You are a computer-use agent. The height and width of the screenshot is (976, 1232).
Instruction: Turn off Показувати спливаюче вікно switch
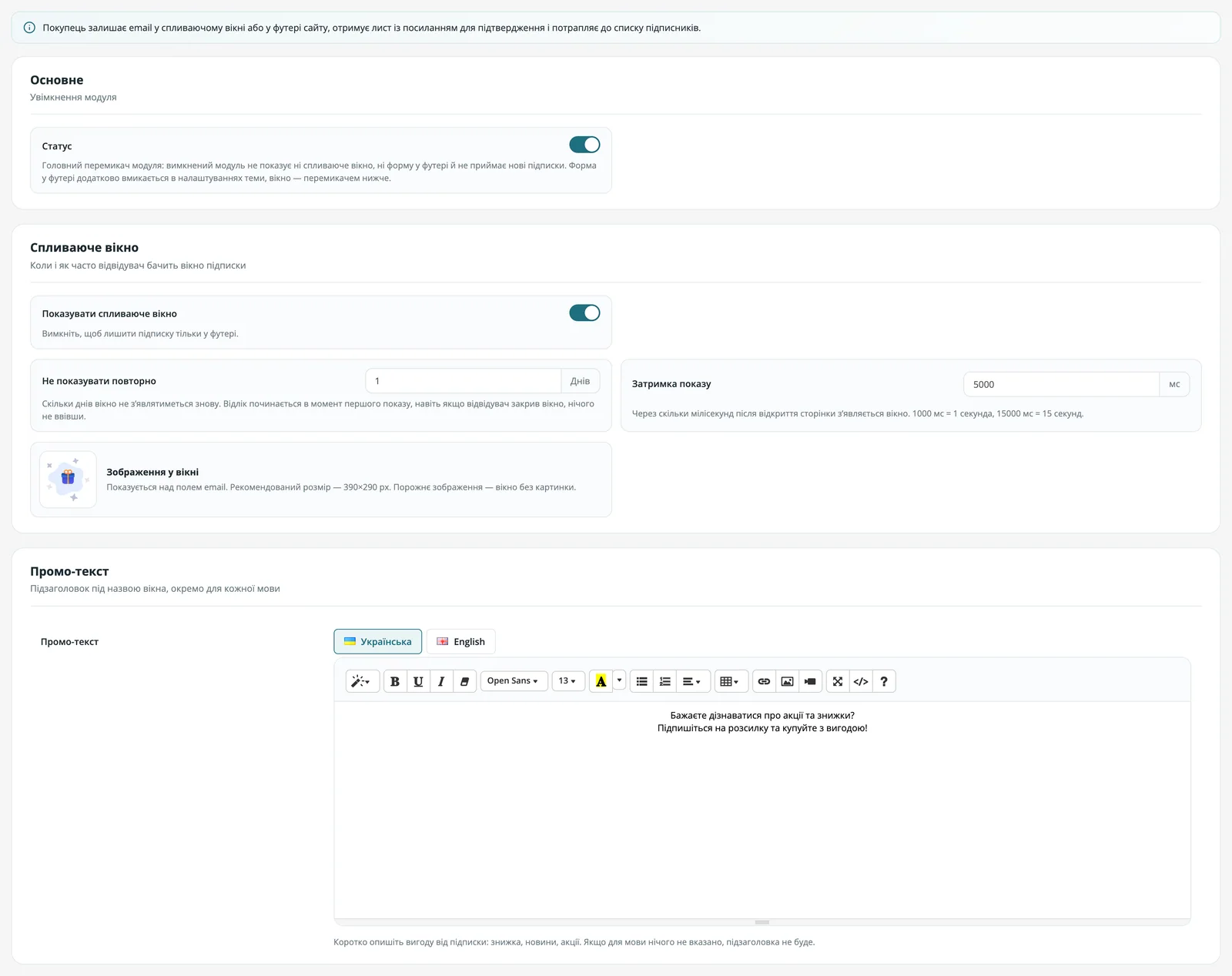(584, 313)
